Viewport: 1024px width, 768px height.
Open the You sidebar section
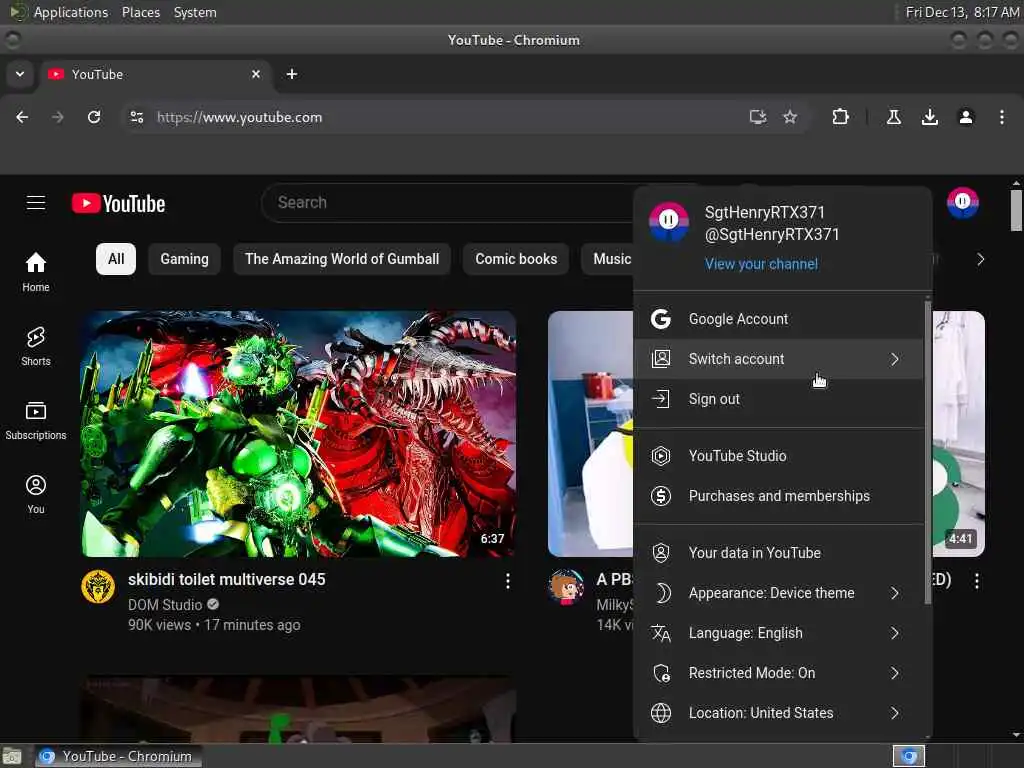point(36,494)
